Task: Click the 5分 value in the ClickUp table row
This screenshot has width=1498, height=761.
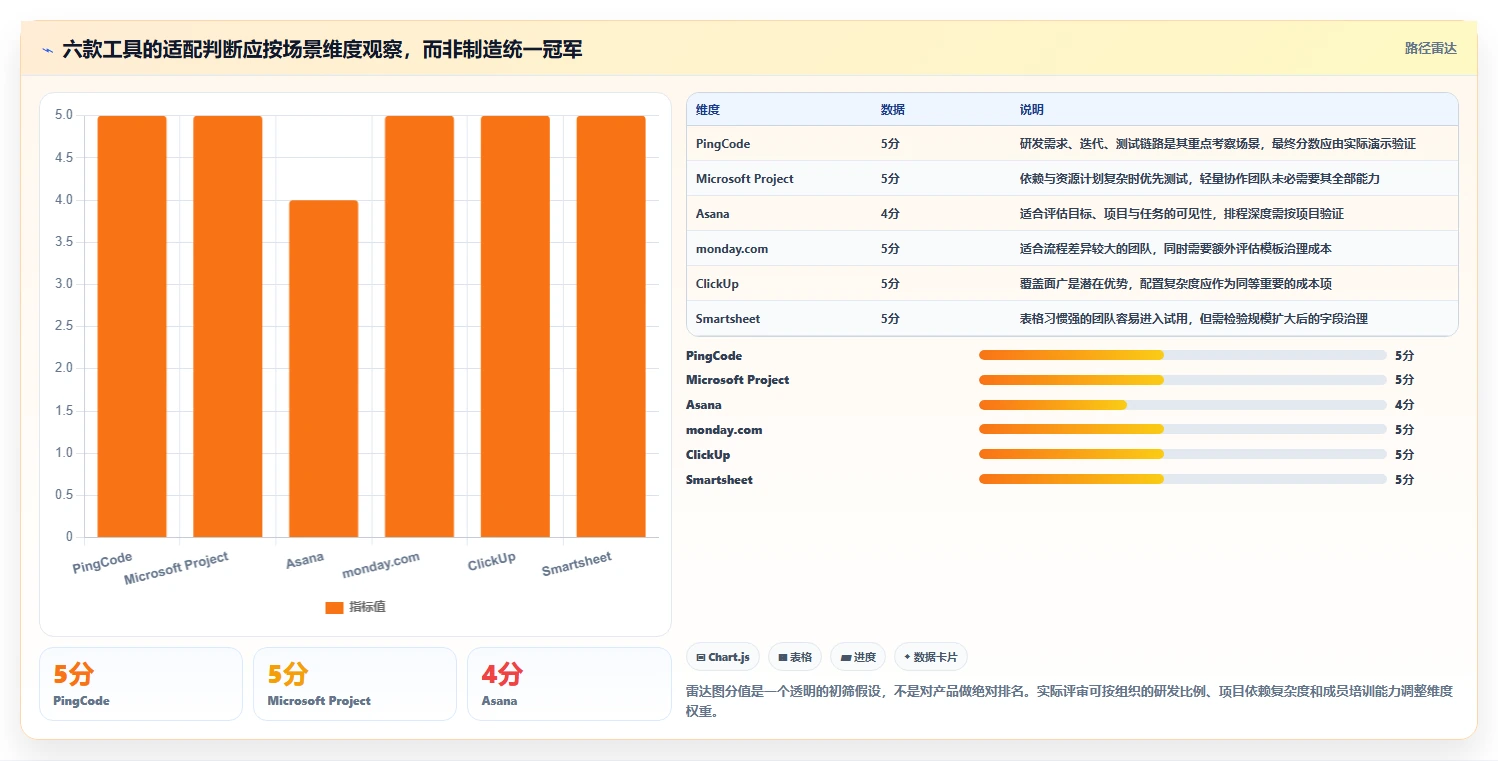Action: coord(890,284)
